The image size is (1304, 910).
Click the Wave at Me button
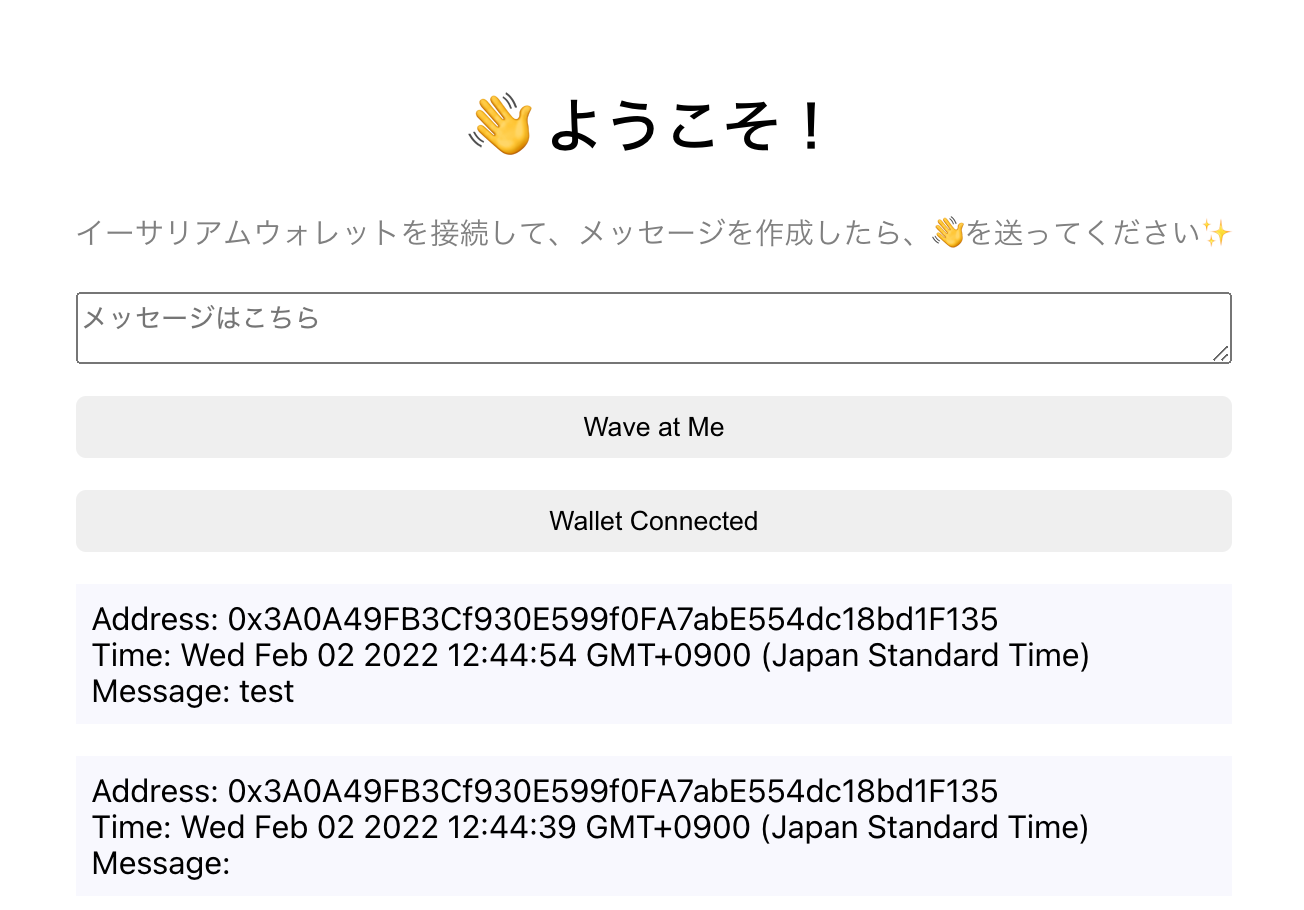[x=654, y=427]
